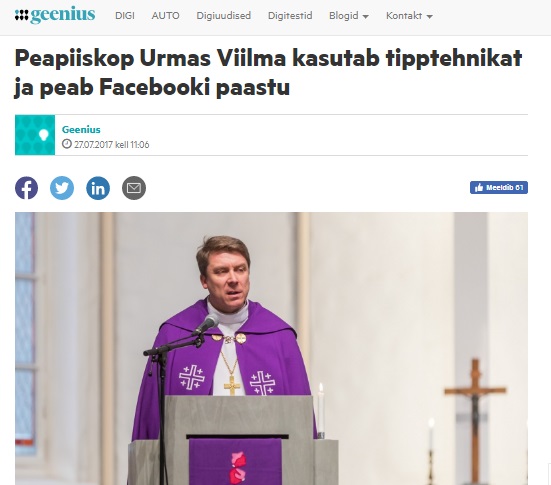Click the publication date 27.07.2017 text

click(93, 144)
